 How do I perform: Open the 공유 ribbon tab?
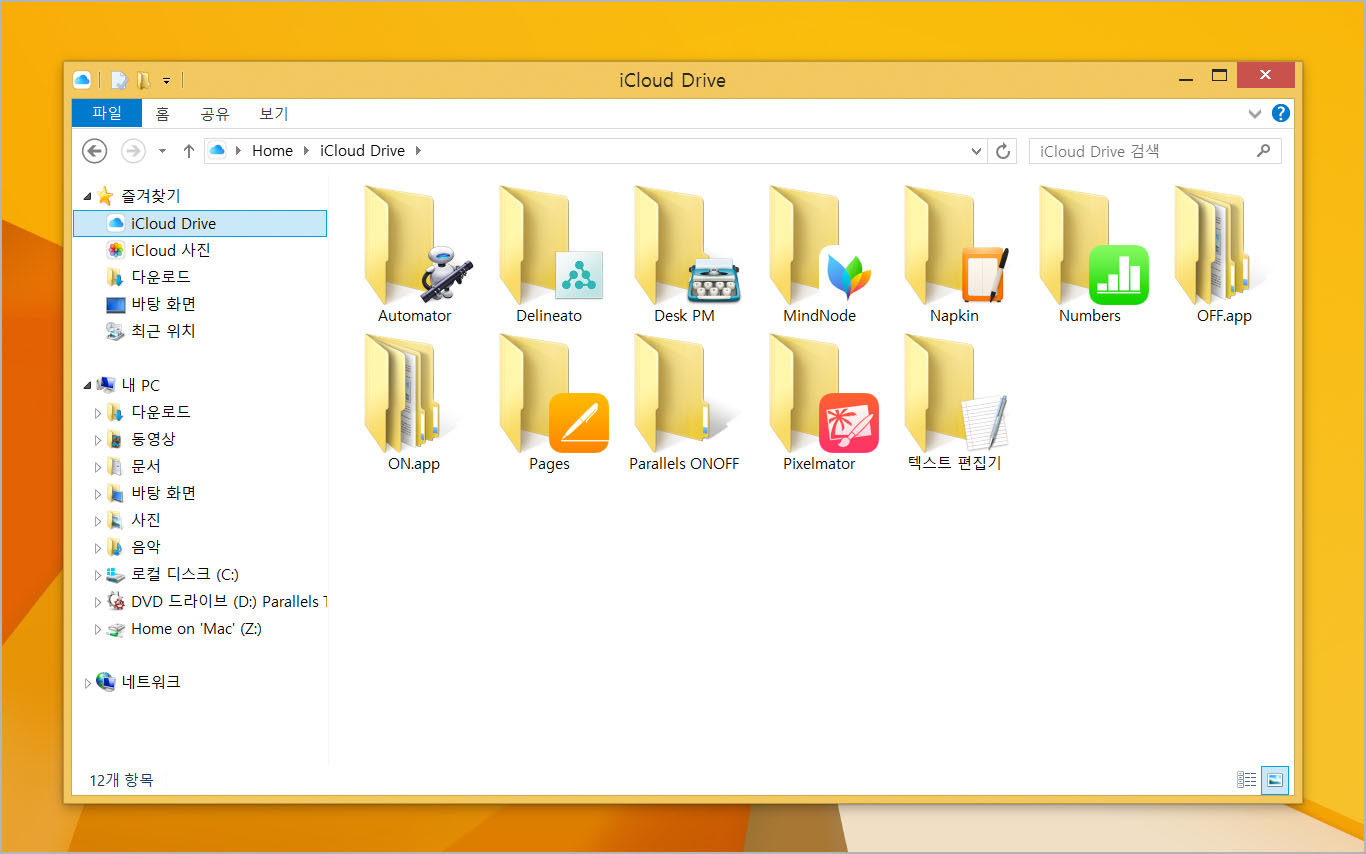point(215,114)
